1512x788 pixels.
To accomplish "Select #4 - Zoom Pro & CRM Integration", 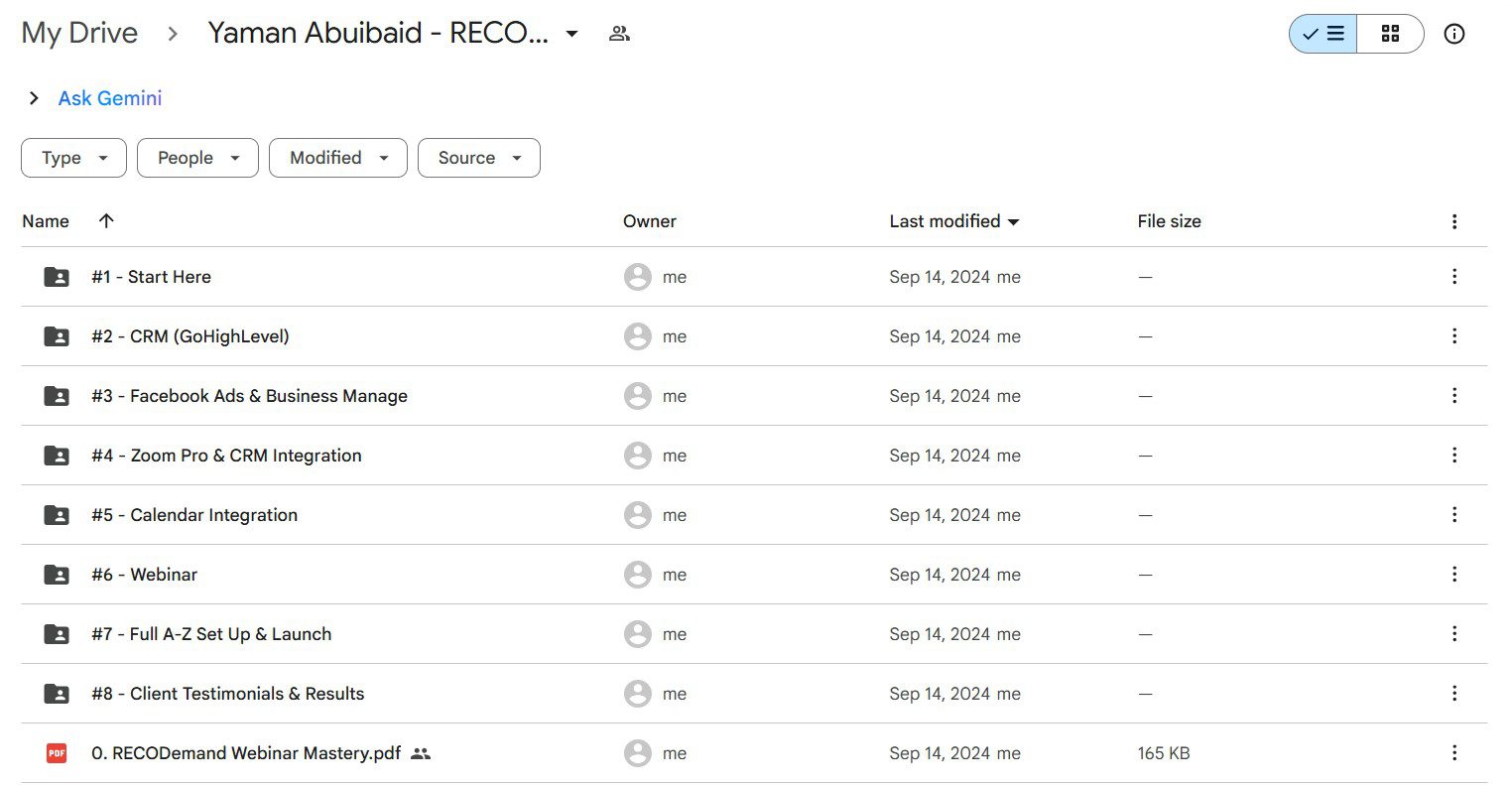I will [x=226, y=456].
